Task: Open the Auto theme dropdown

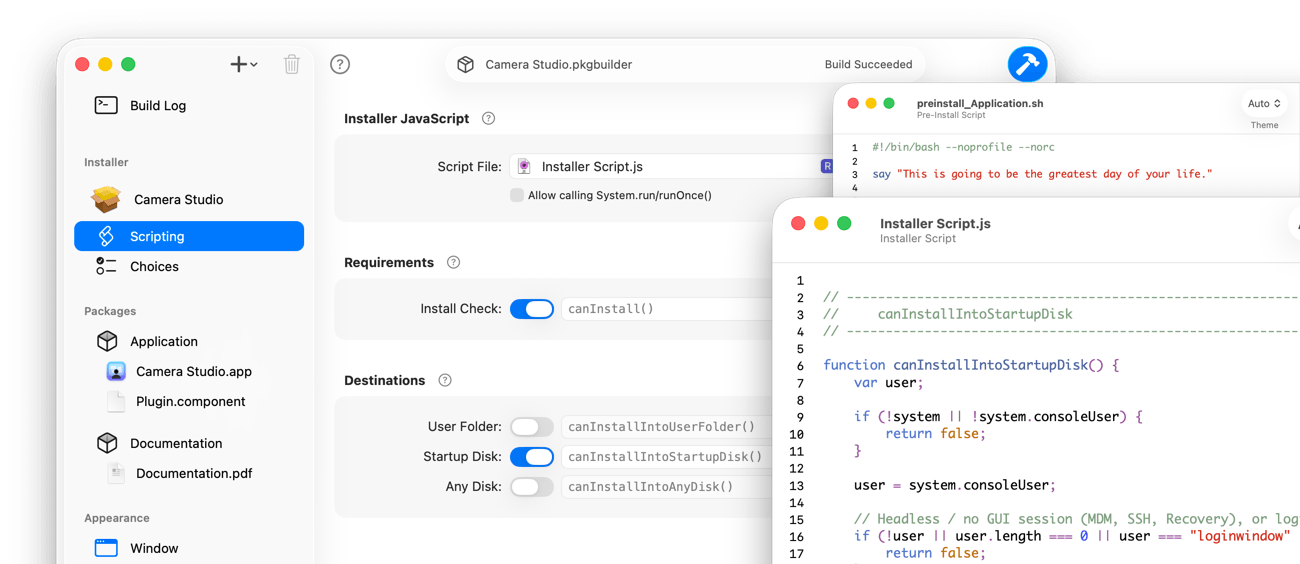Action: point(1264,103)
